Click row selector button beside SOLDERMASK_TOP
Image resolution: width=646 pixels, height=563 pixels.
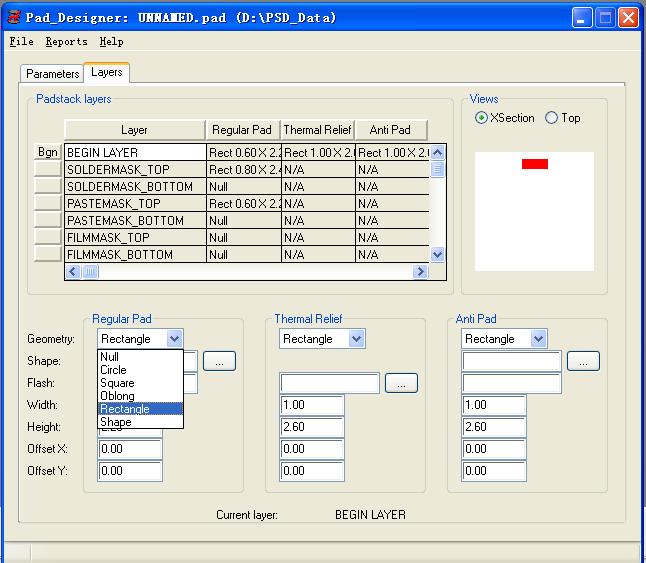[x=47, y=170]
